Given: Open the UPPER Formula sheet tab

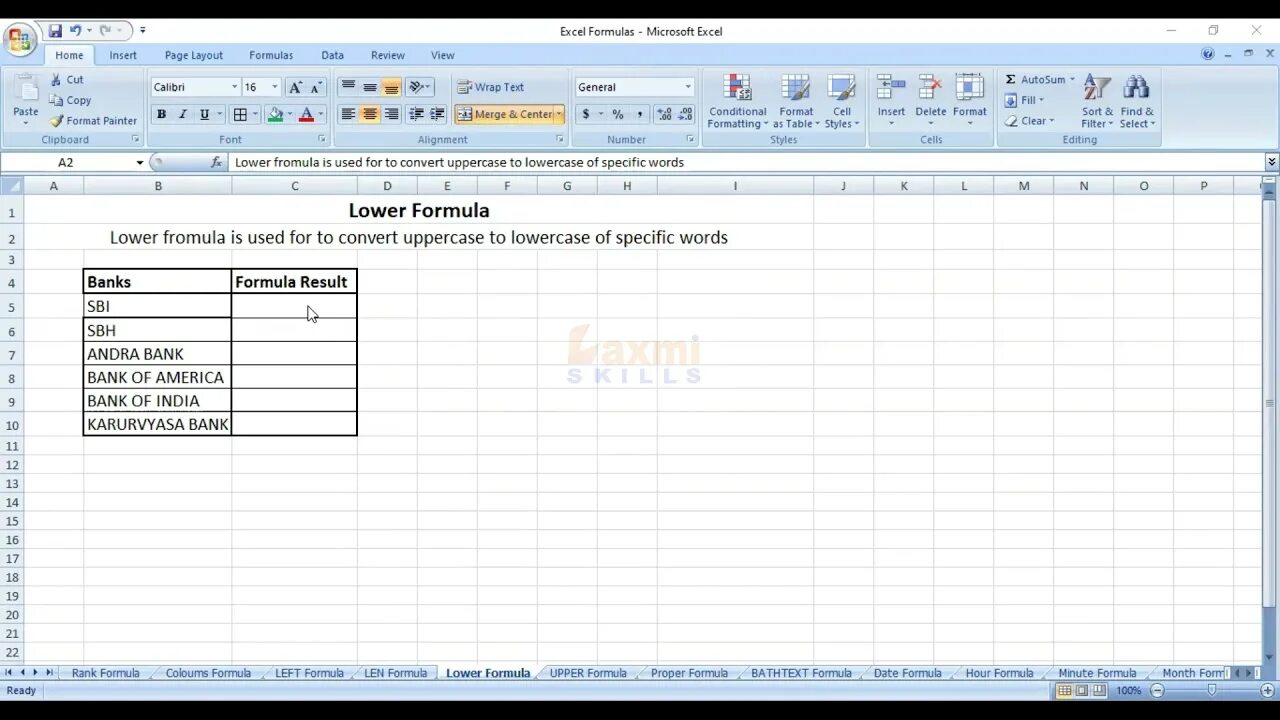Looking at the screenshot, I should pos(588,673).
